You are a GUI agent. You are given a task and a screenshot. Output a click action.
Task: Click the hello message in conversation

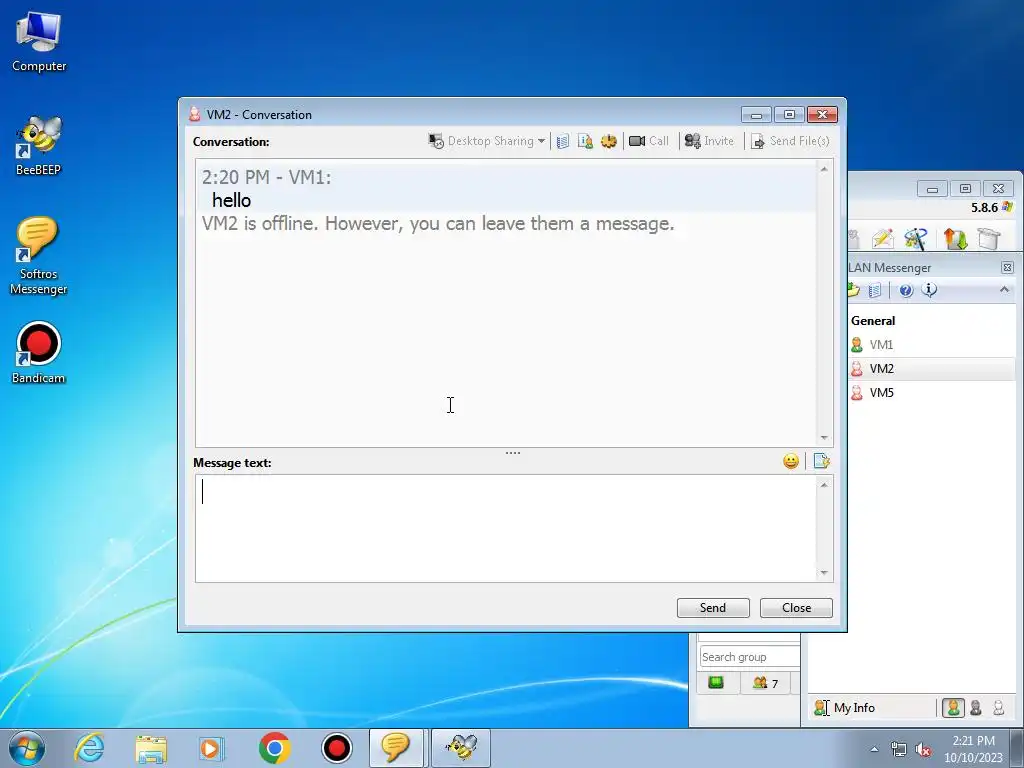coord(231,200)
